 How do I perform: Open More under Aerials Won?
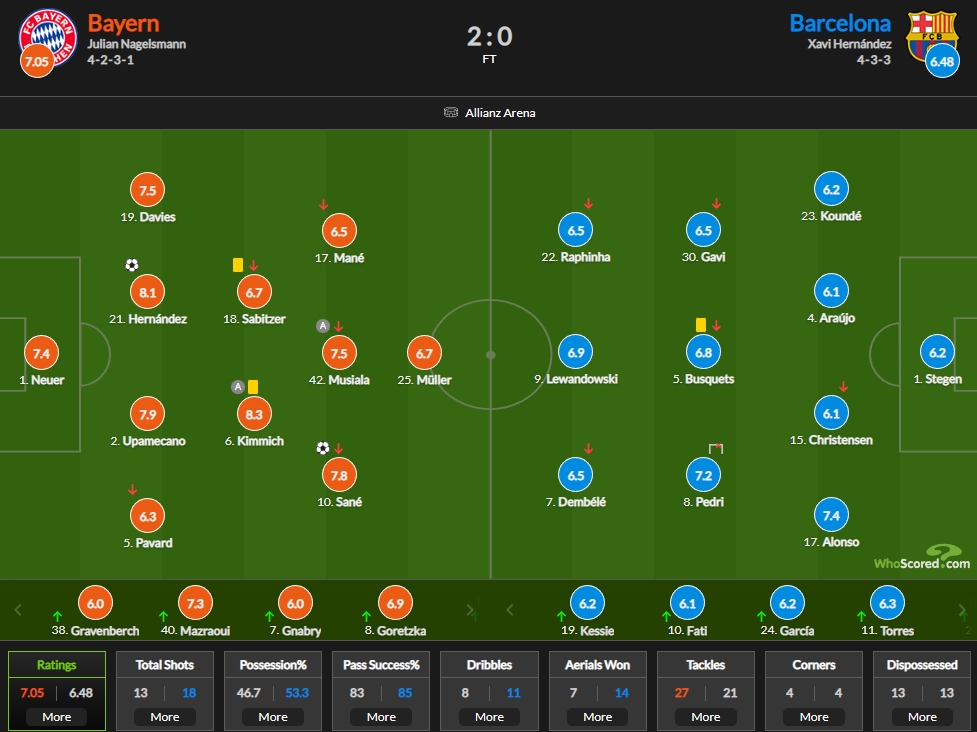[598, 717]
